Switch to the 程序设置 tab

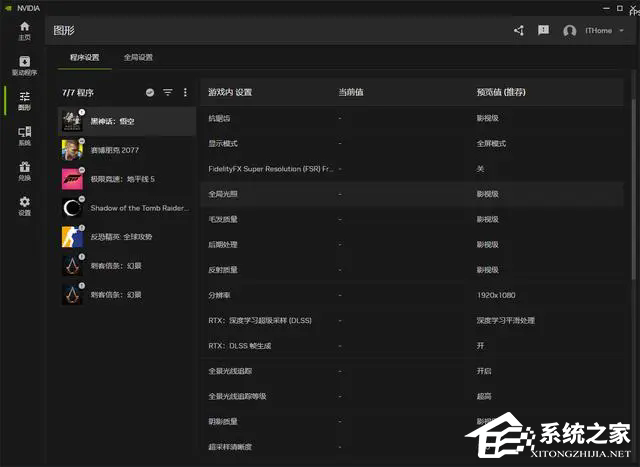[84, 58]
